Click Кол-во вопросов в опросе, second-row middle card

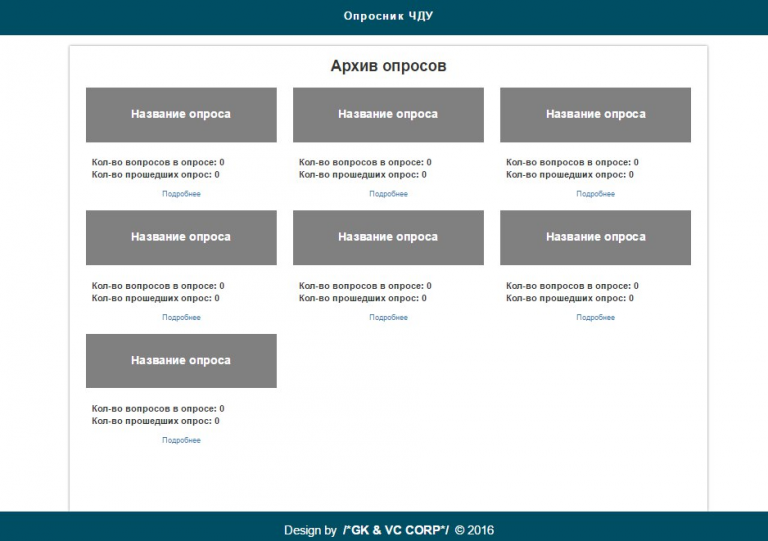pos(365,286)
